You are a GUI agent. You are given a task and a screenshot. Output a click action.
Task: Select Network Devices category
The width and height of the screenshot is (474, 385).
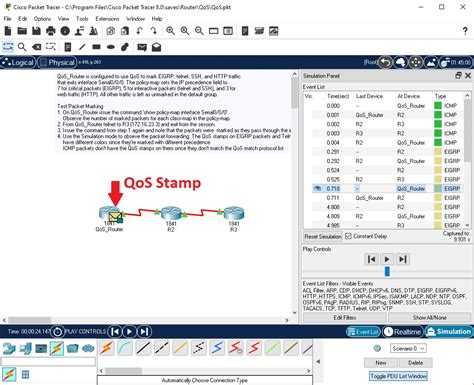(9, 349)
